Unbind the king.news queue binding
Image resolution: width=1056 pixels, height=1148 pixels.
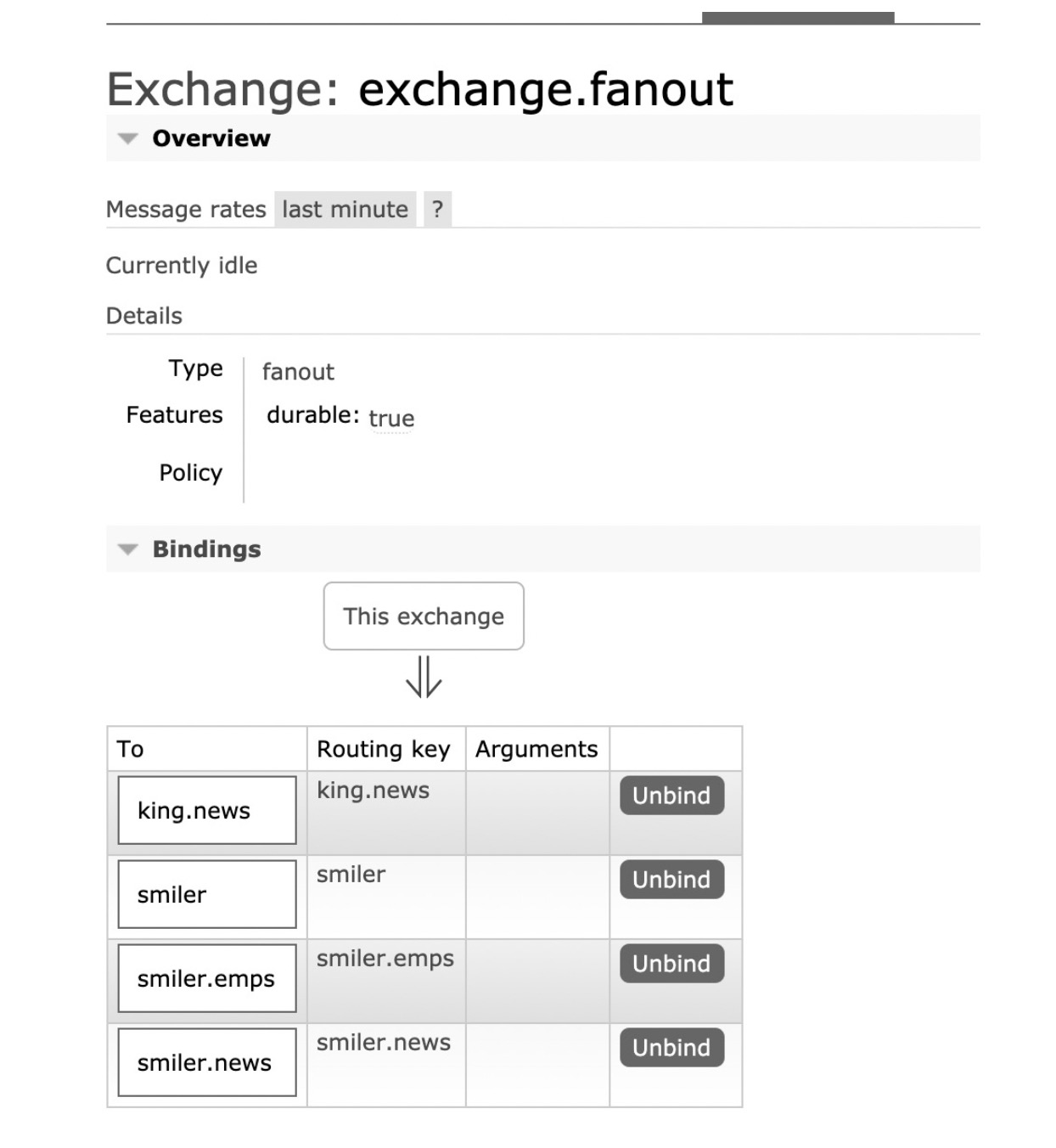point(671,796)
